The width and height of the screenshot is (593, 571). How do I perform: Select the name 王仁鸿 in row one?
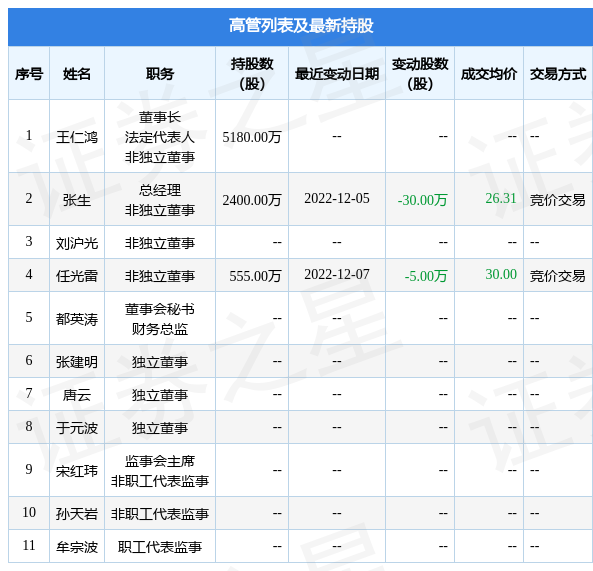[77, 137]
